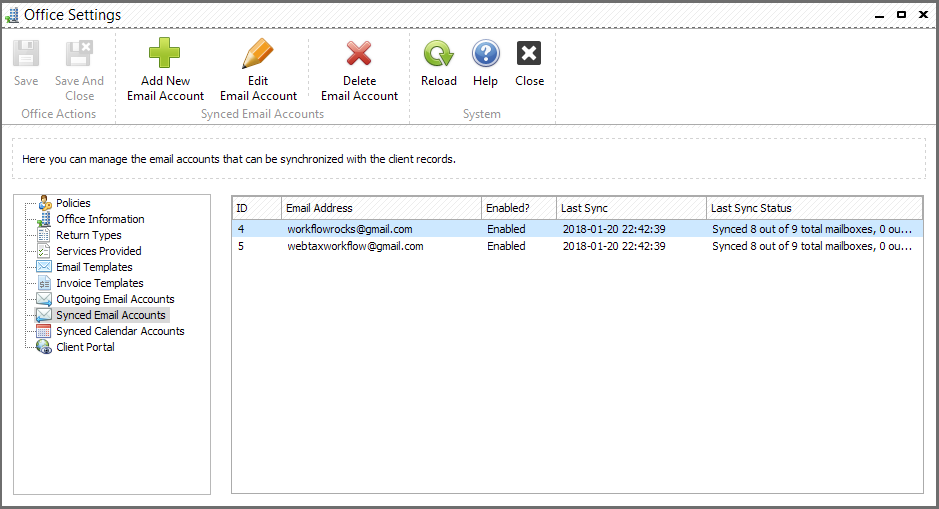Image resolution: width=939 pixels, height=509 pixels.
Task: Click the Save And Close icon
Action: pyautogui.click(x=79, y=53)
